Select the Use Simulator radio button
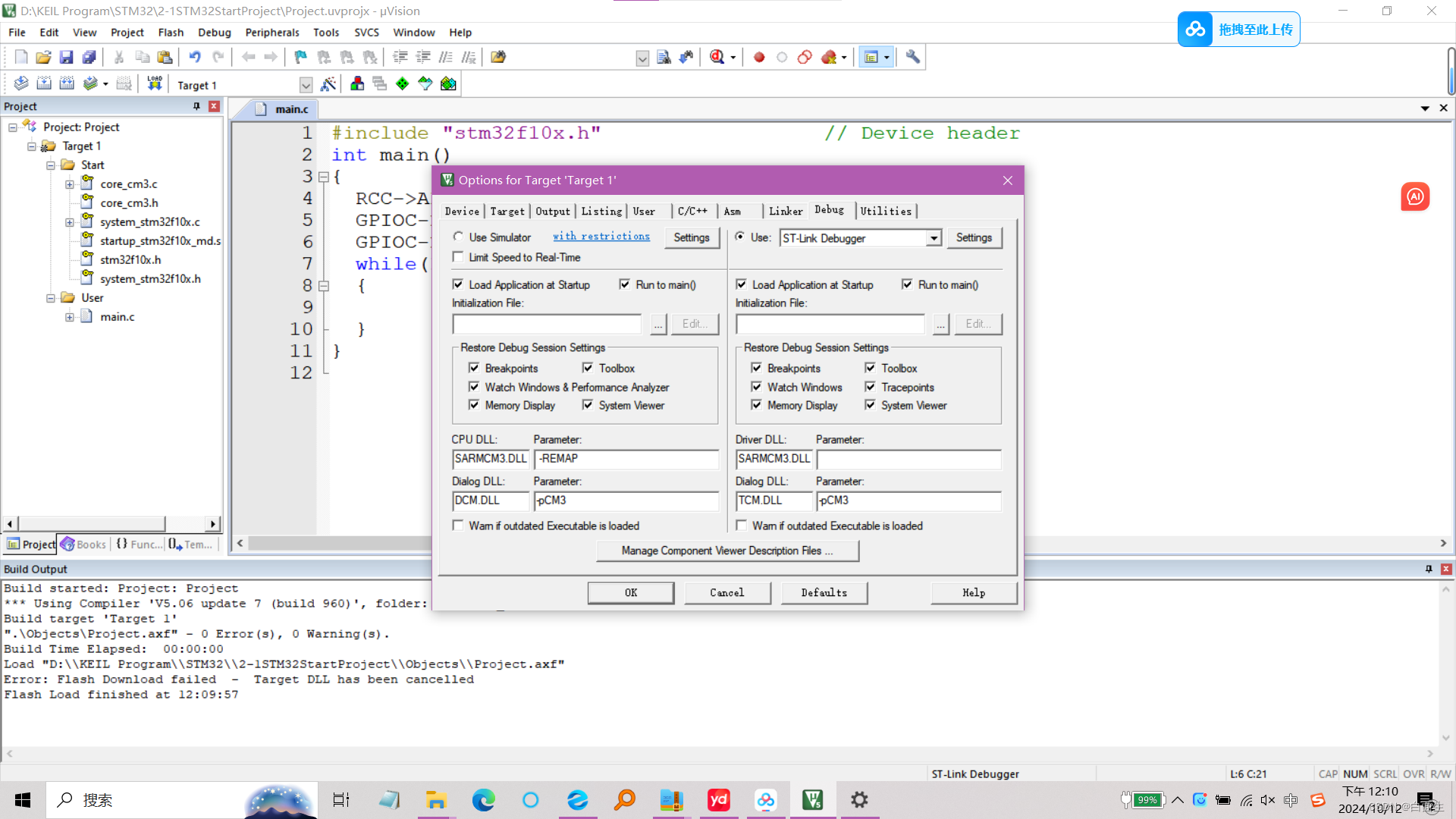The image size is (1456, 819). click(458, 237)
